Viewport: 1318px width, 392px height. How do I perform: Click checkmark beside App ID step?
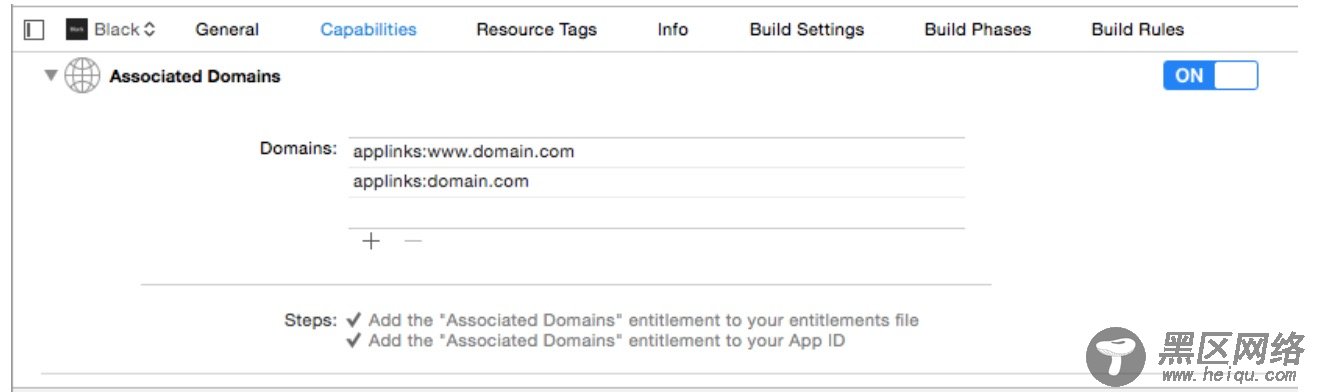(354, 340)
